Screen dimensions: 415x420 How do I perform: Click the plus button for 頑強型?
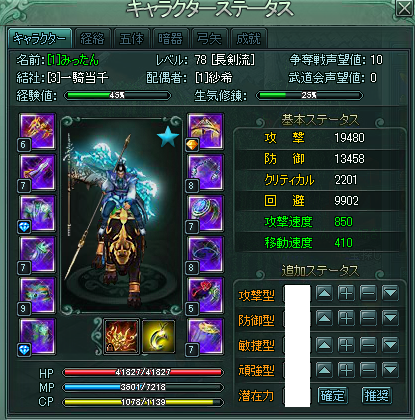(x=346, y=370)
